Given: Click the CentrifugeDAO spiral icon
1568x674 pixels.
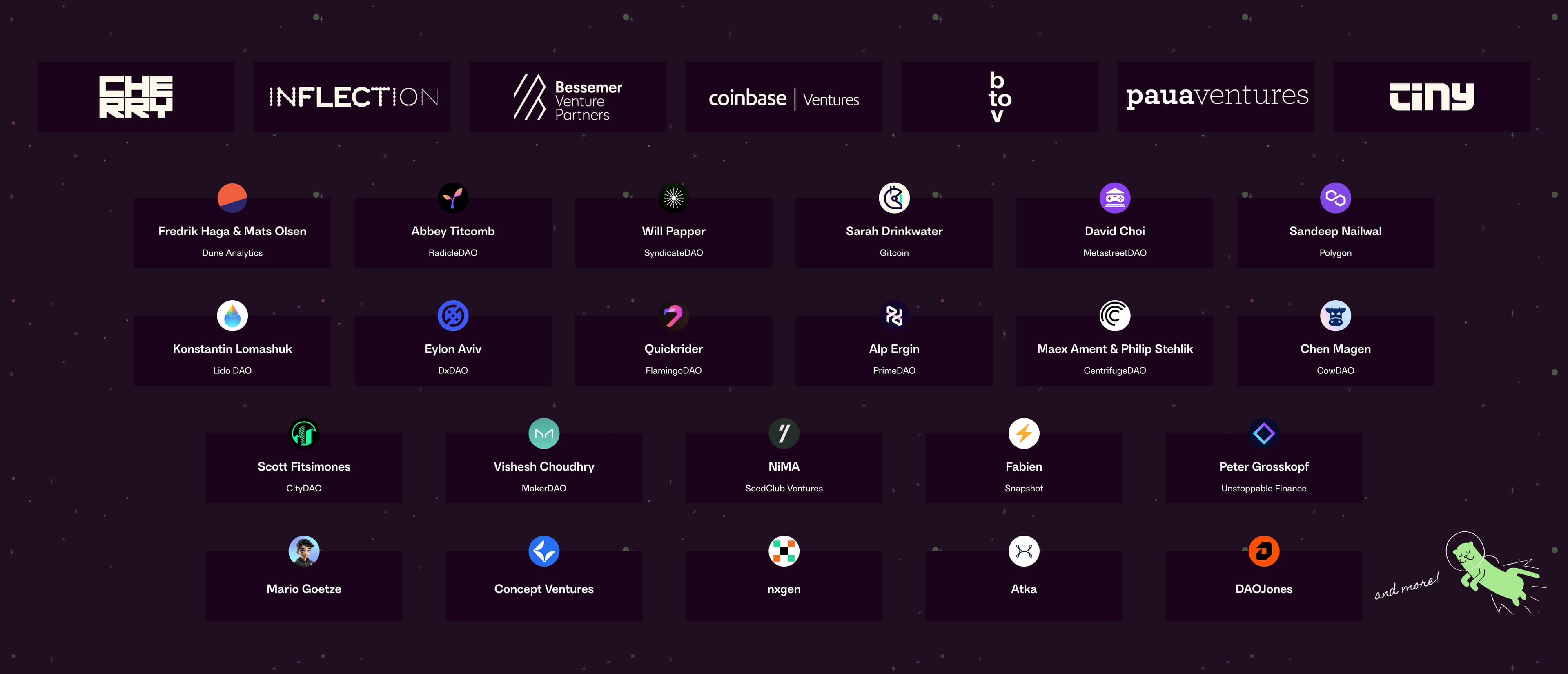Looking at the screenshot, I should (1115, 315).
